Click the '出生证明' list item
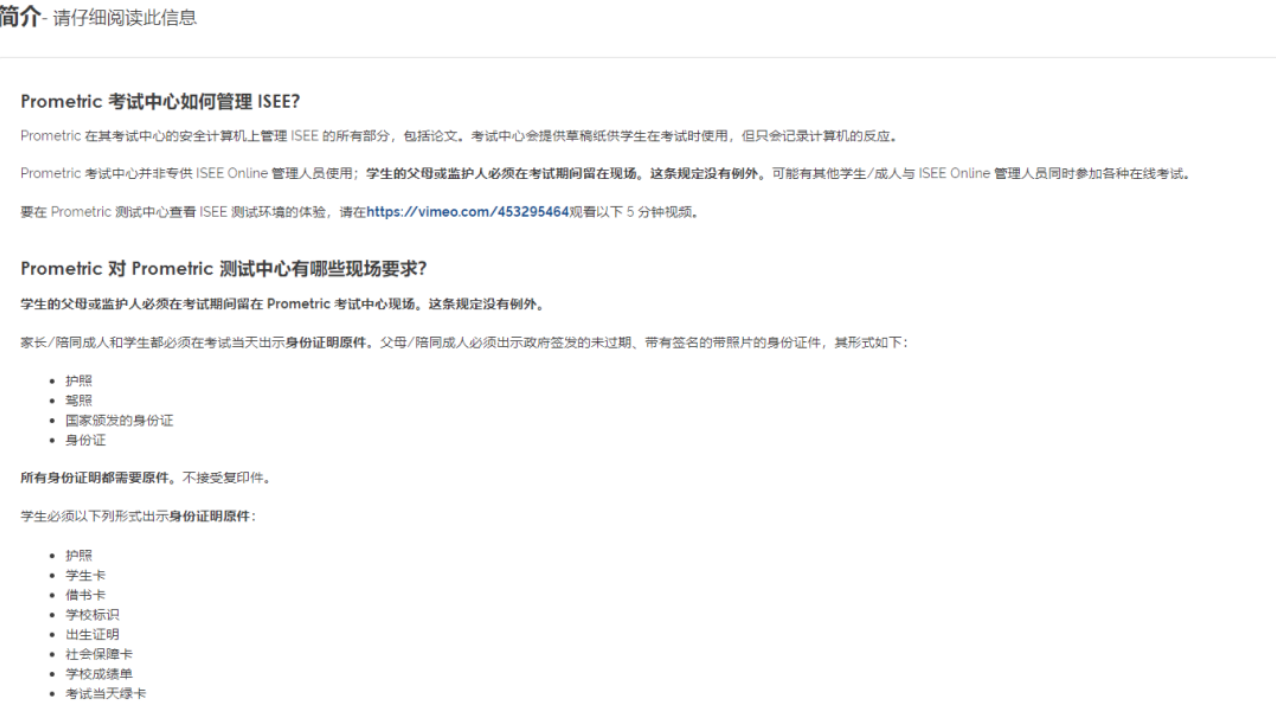 92,634
